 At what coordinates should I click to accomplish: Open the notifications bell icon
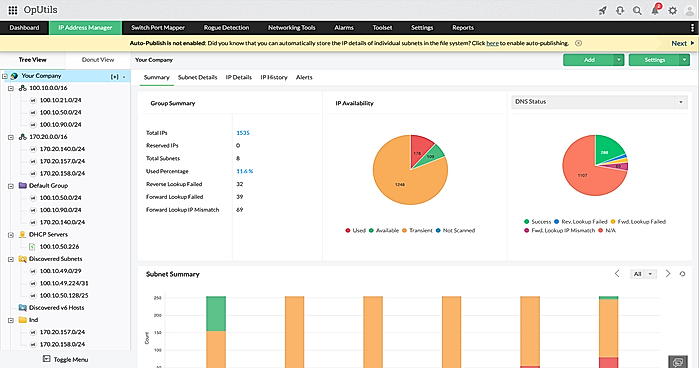tap(655, 10)
